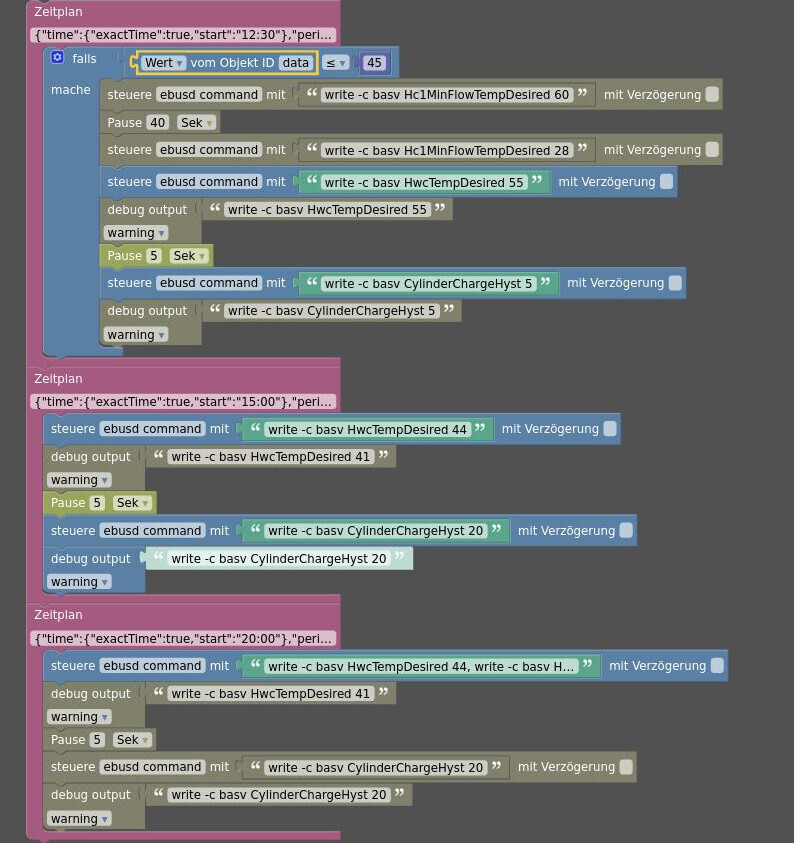
Task: Click the 15:00 schedule time field
Action: [x=183, y=402]
